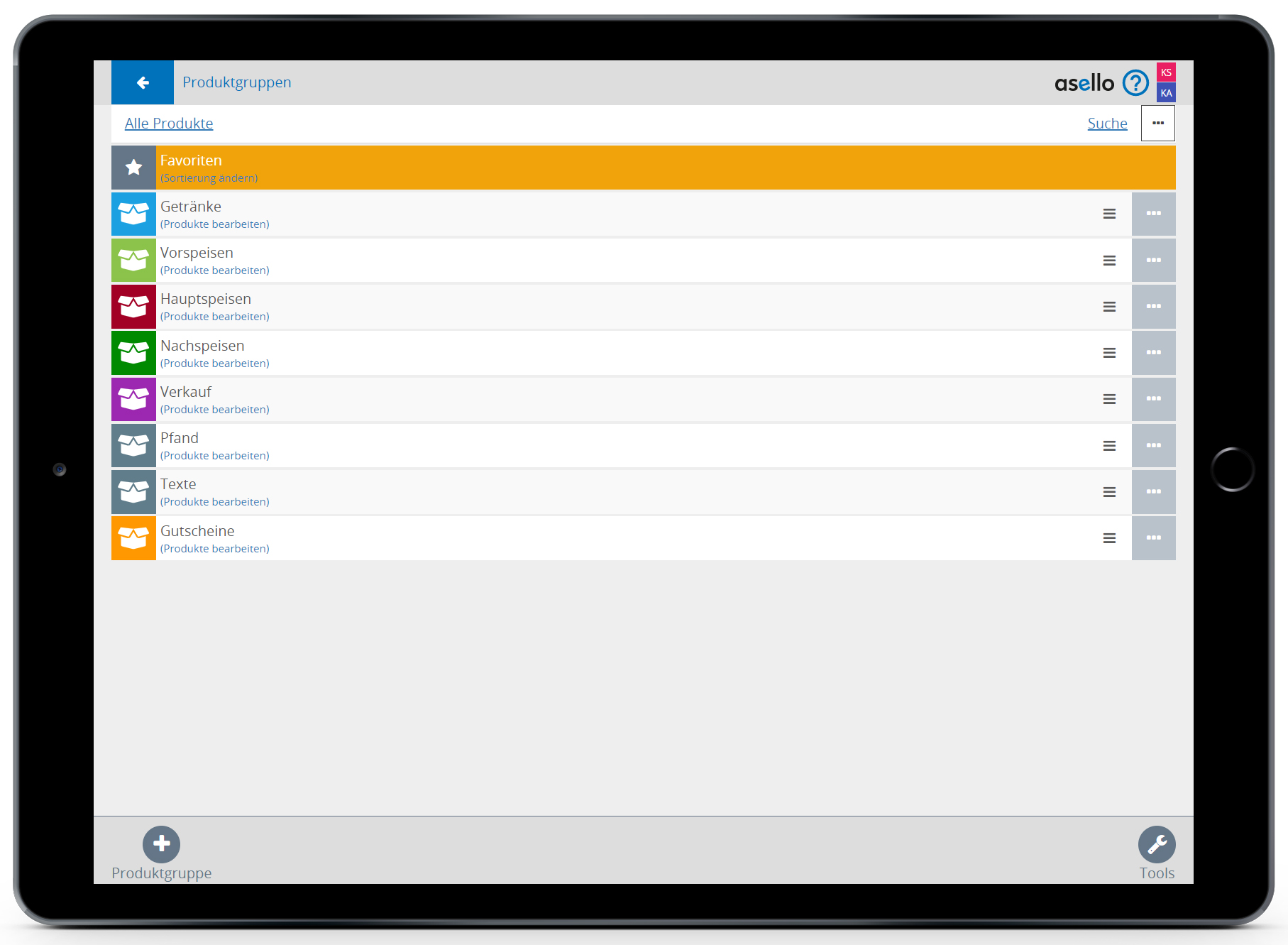Click the orange Gutscheine box icon
The height and width of the screenshot is (945, 1288).
point(133,538)
